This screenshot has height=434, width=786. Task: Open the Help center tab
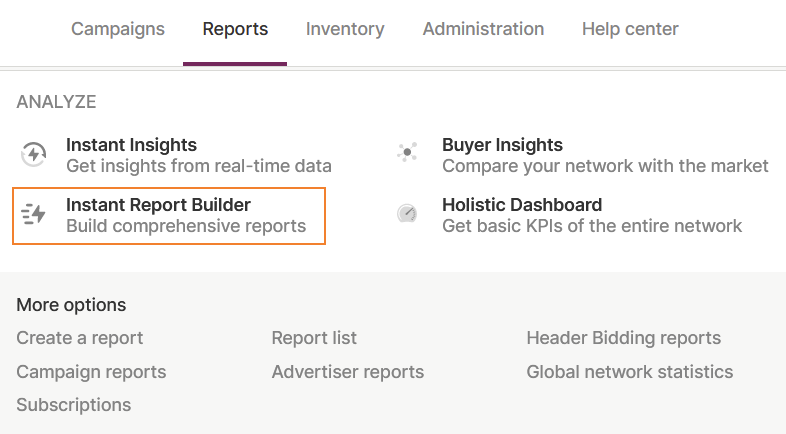tap(630, 29)
